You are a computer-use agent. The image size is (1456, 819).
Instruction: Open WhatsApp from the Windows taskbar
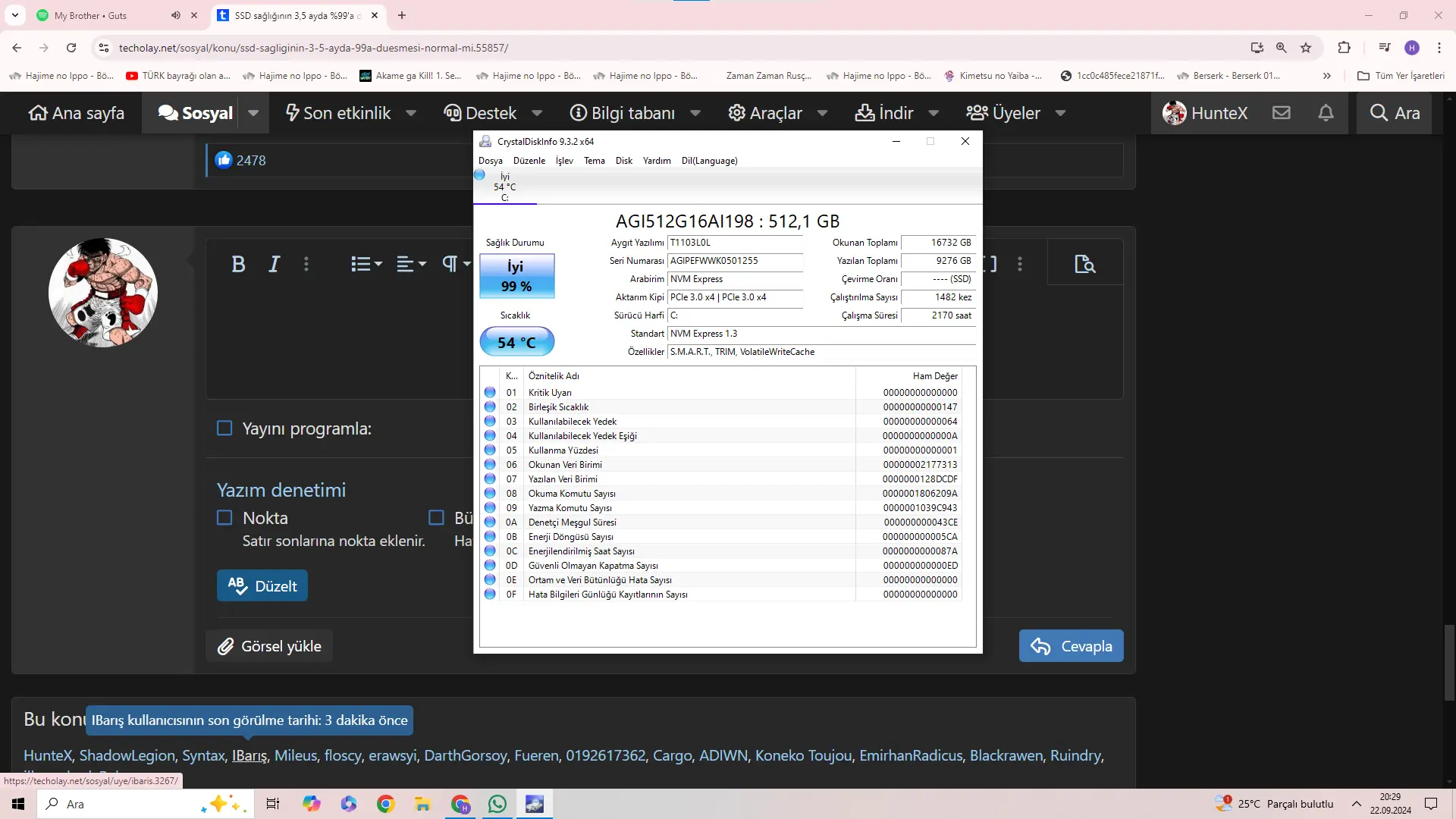click(497, 804)
